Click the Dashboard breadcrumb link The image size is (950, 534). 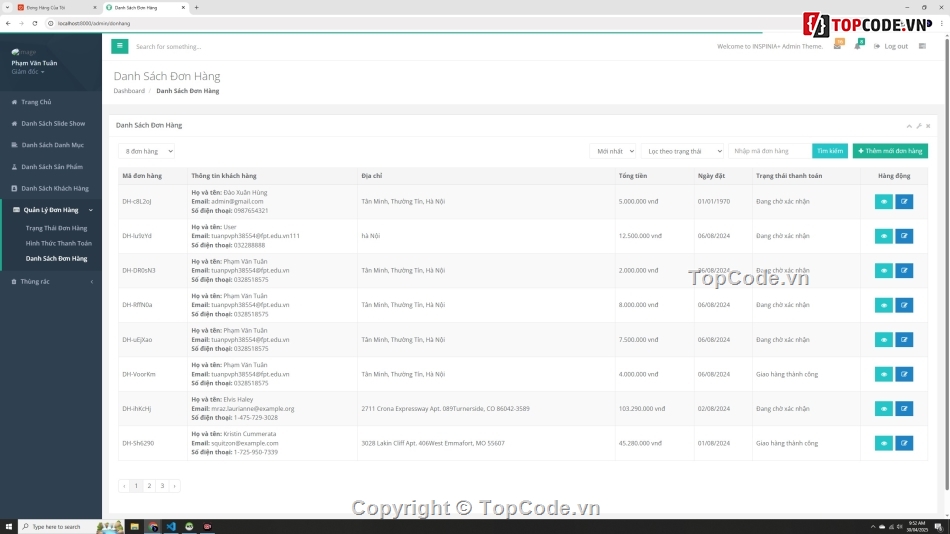tap(129, 91)
